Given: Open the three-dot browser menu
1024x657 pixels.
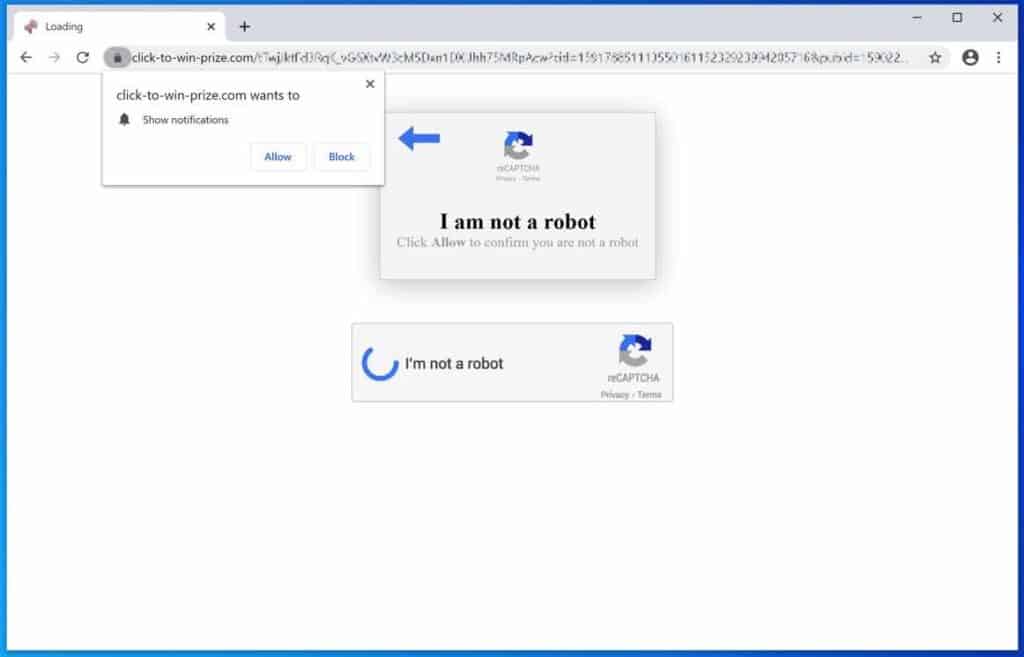Looking at the screenshot, I should (998, 58).
